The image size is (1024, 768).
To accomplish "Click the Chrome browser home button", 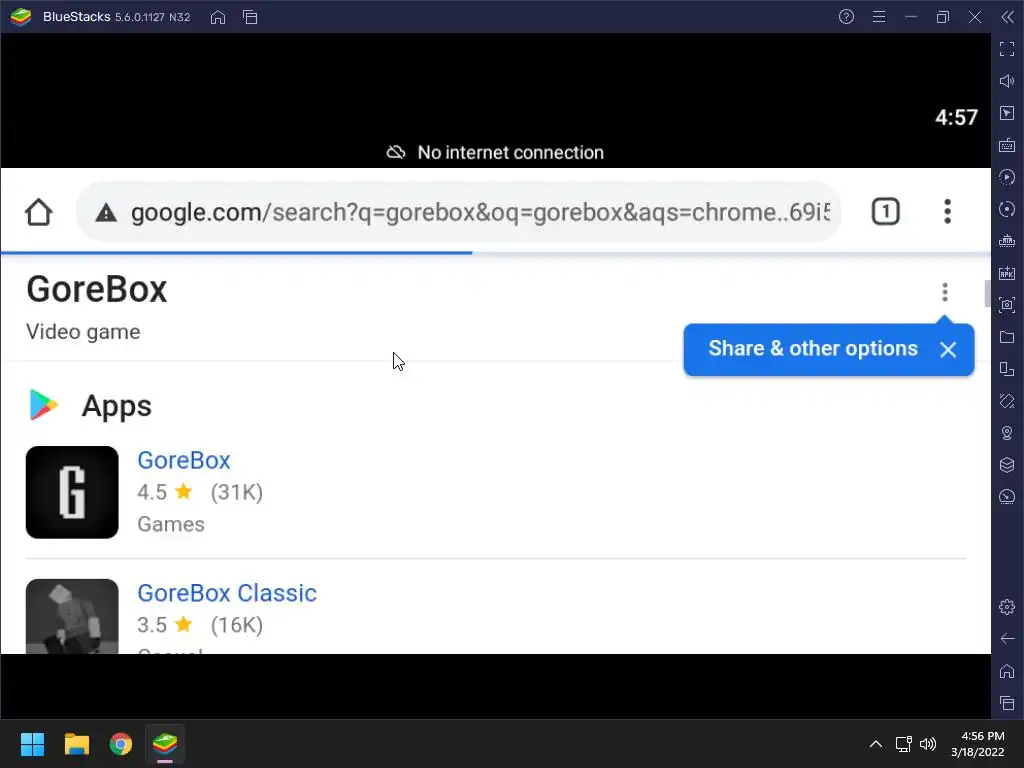I will point(39,212).
